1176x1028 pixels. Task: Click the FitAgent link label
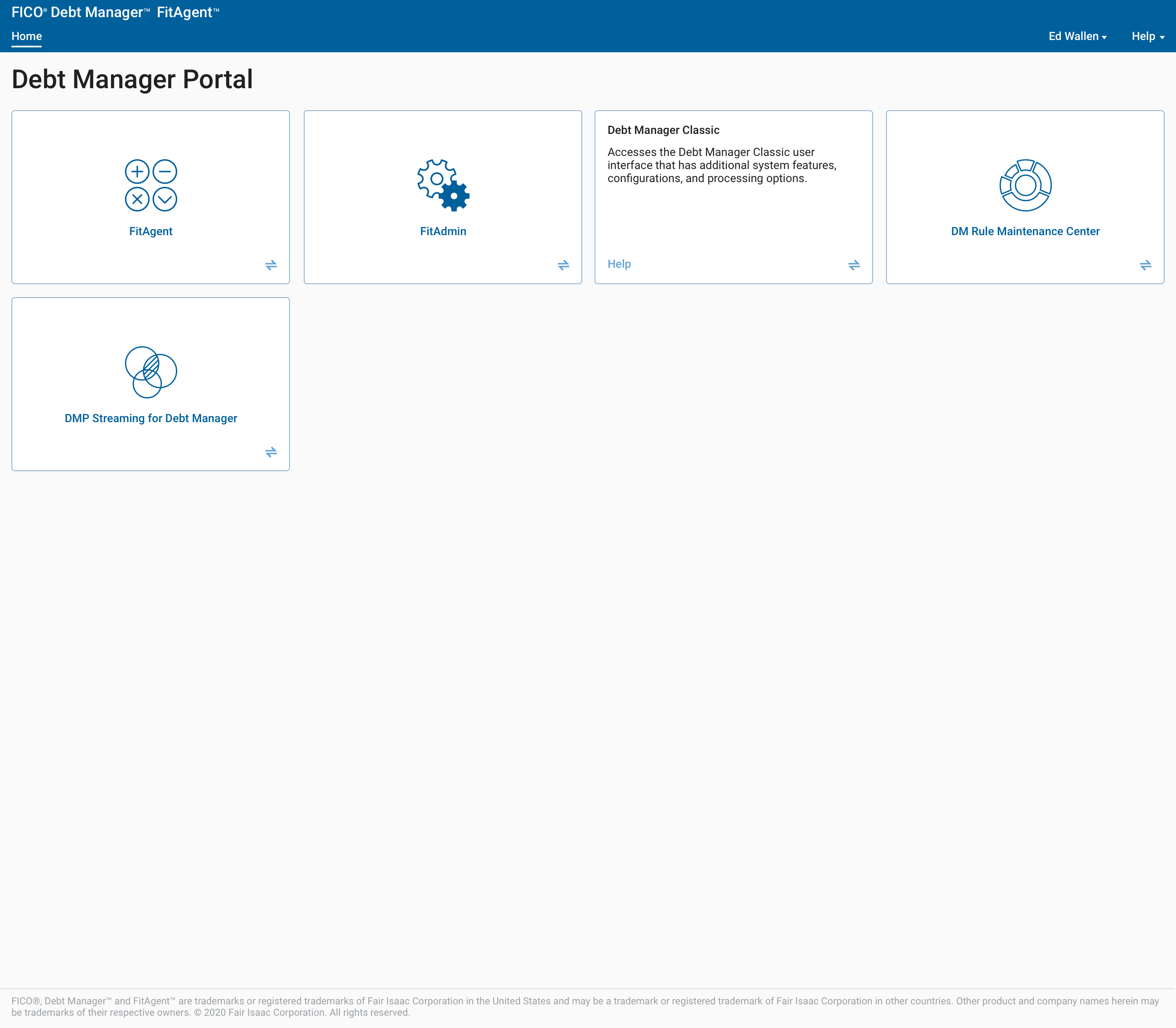pos(151,231)
